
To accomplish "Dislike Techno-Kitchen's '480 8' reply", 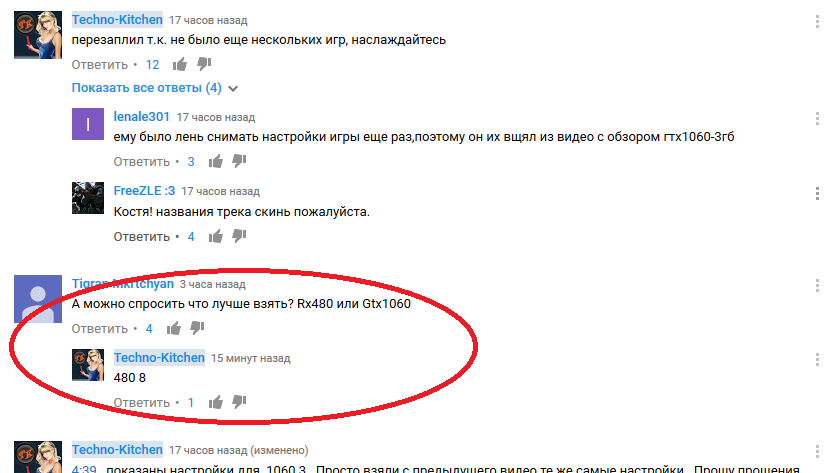I will click(x=239, y=402).
